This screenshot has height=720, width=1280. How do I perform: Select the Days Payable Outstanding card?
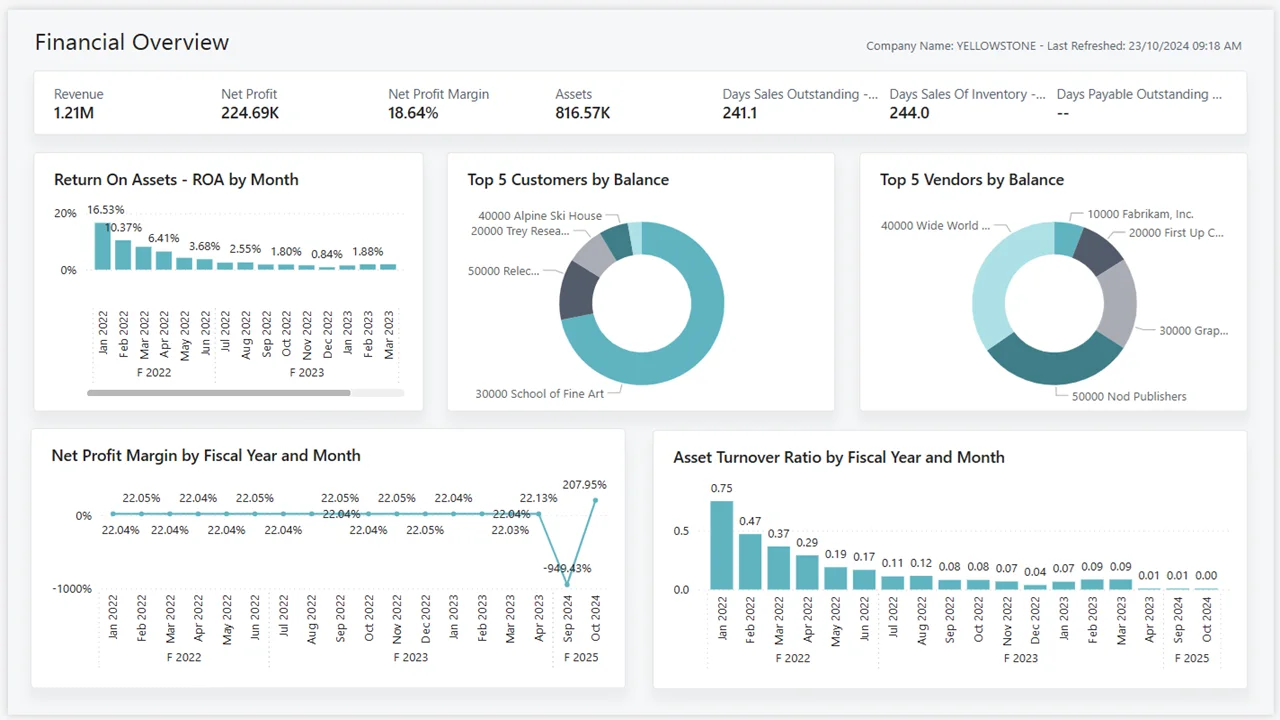pos(1140,103)
